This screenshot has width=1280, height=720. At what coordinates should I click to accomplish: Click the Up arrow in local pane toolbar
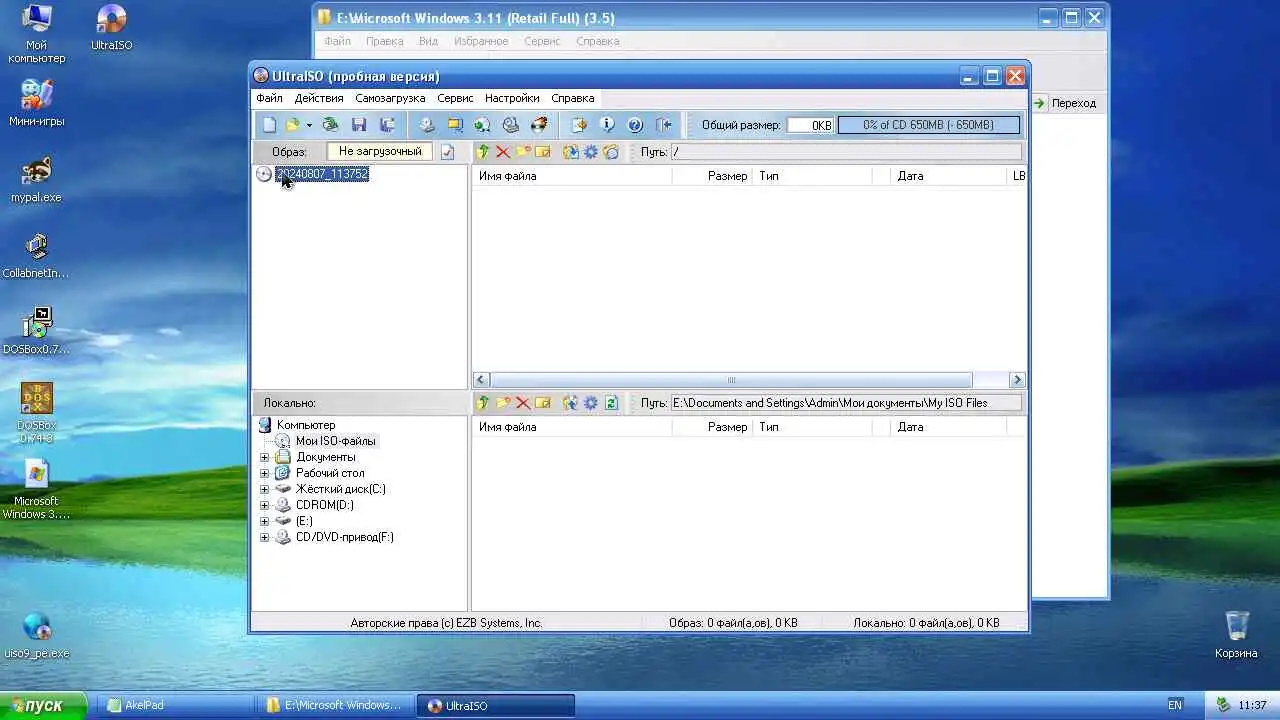[483, 403]
